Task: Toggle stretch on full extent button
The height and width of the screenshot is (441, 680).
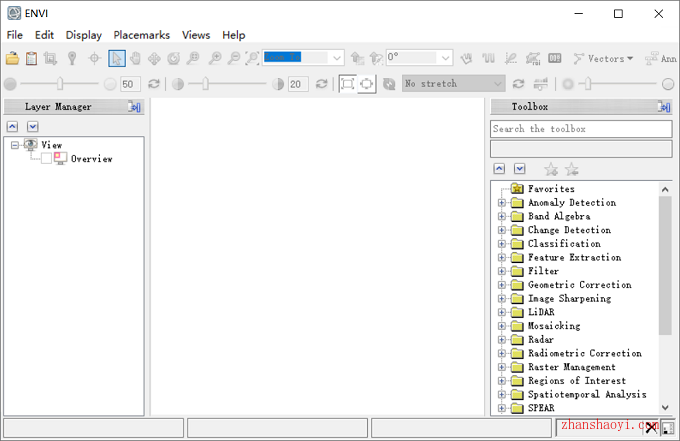Action: (x=347, y=84)
